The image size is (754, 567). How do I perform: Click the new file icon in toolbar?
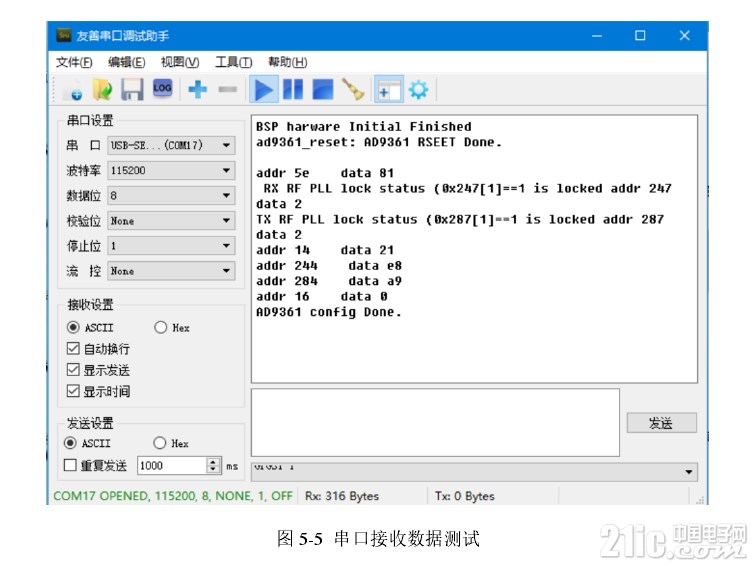point(74,90)
